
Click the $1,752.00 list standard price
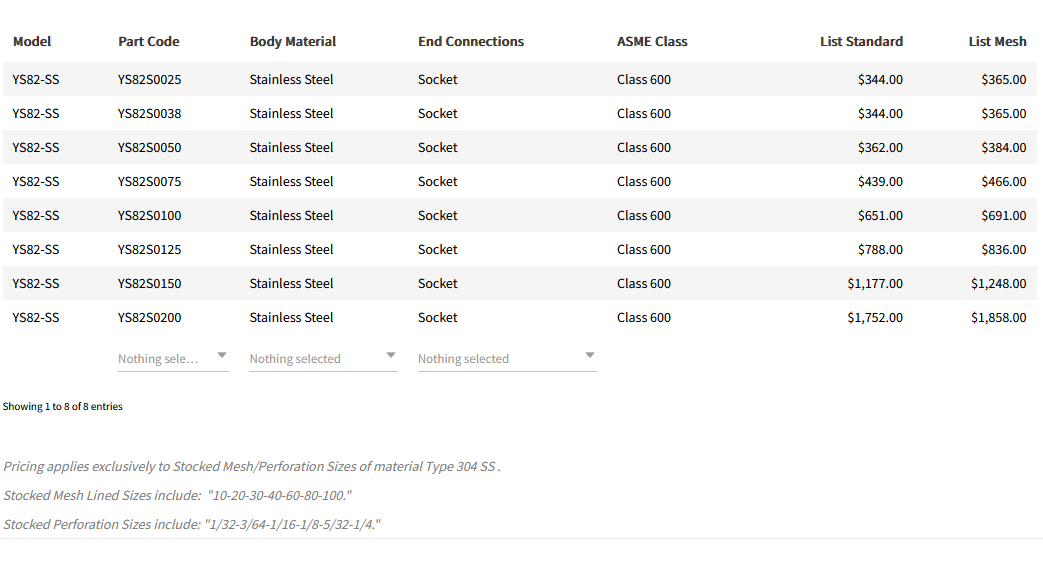point(875,318)
